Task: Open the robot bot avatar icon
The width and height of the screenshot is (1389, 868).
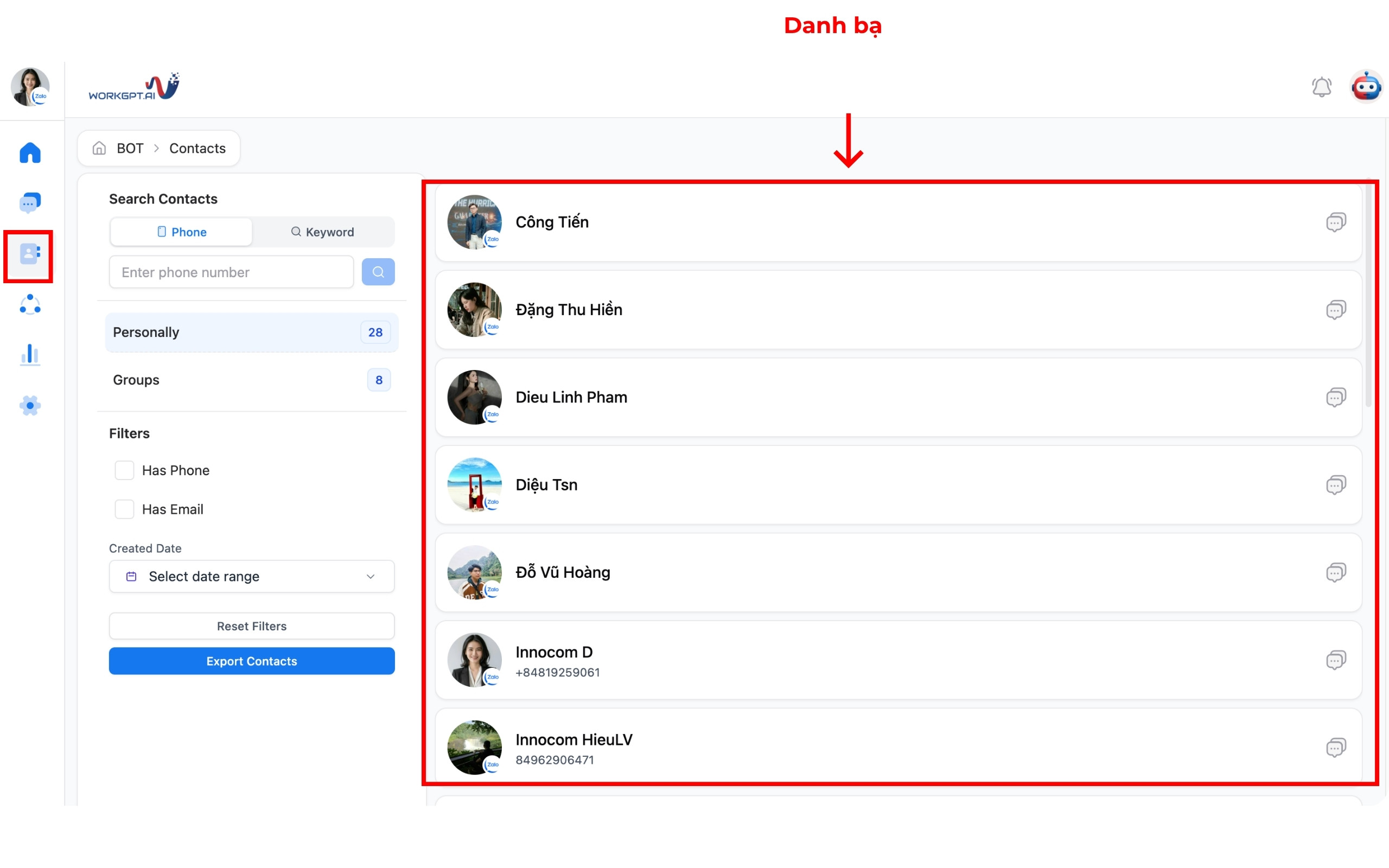Action: (x=1366, y=87)
